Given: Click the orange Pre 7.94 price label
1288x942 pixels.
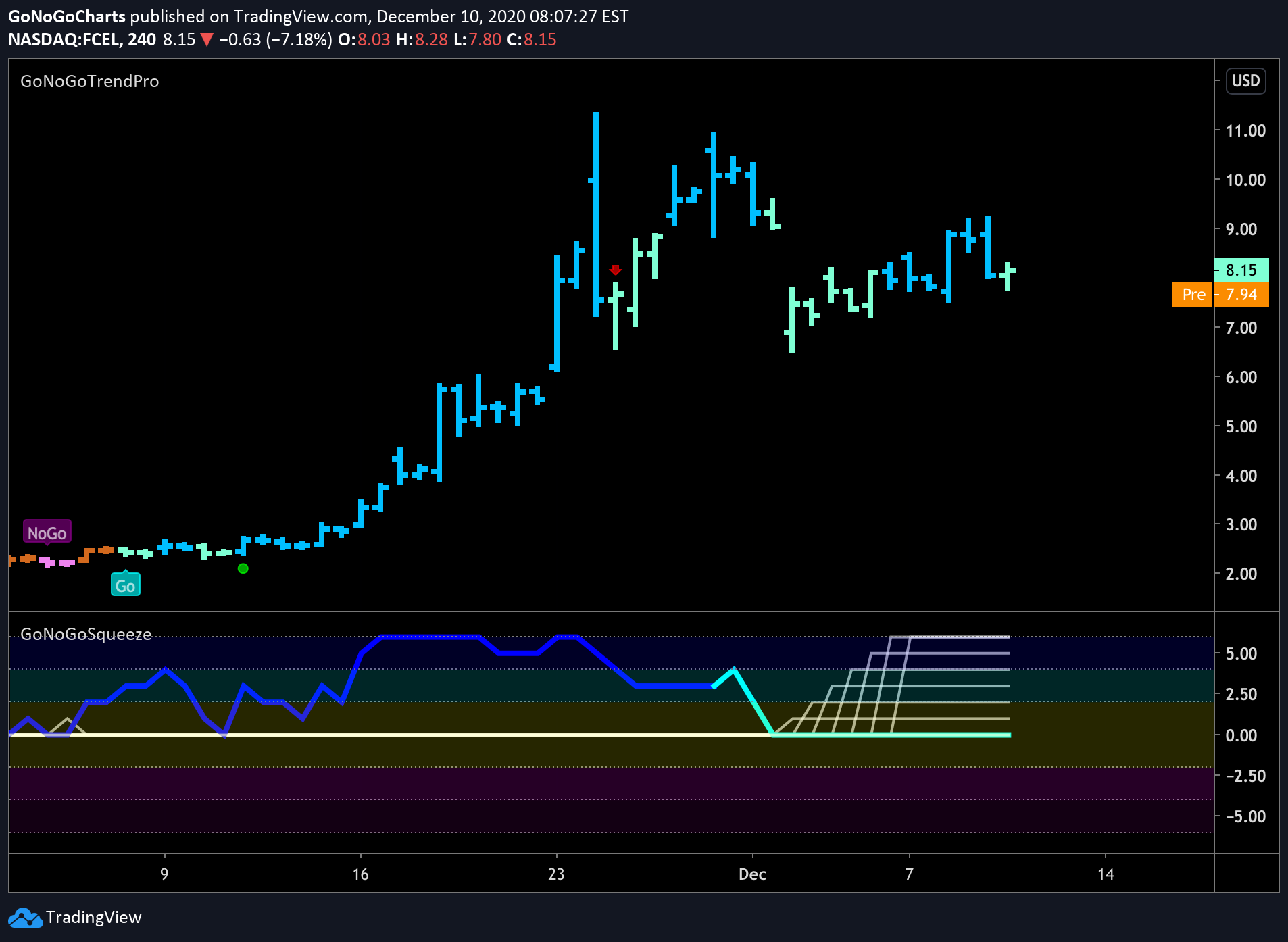Looking at the screenshot, I should click(1220, 295).
